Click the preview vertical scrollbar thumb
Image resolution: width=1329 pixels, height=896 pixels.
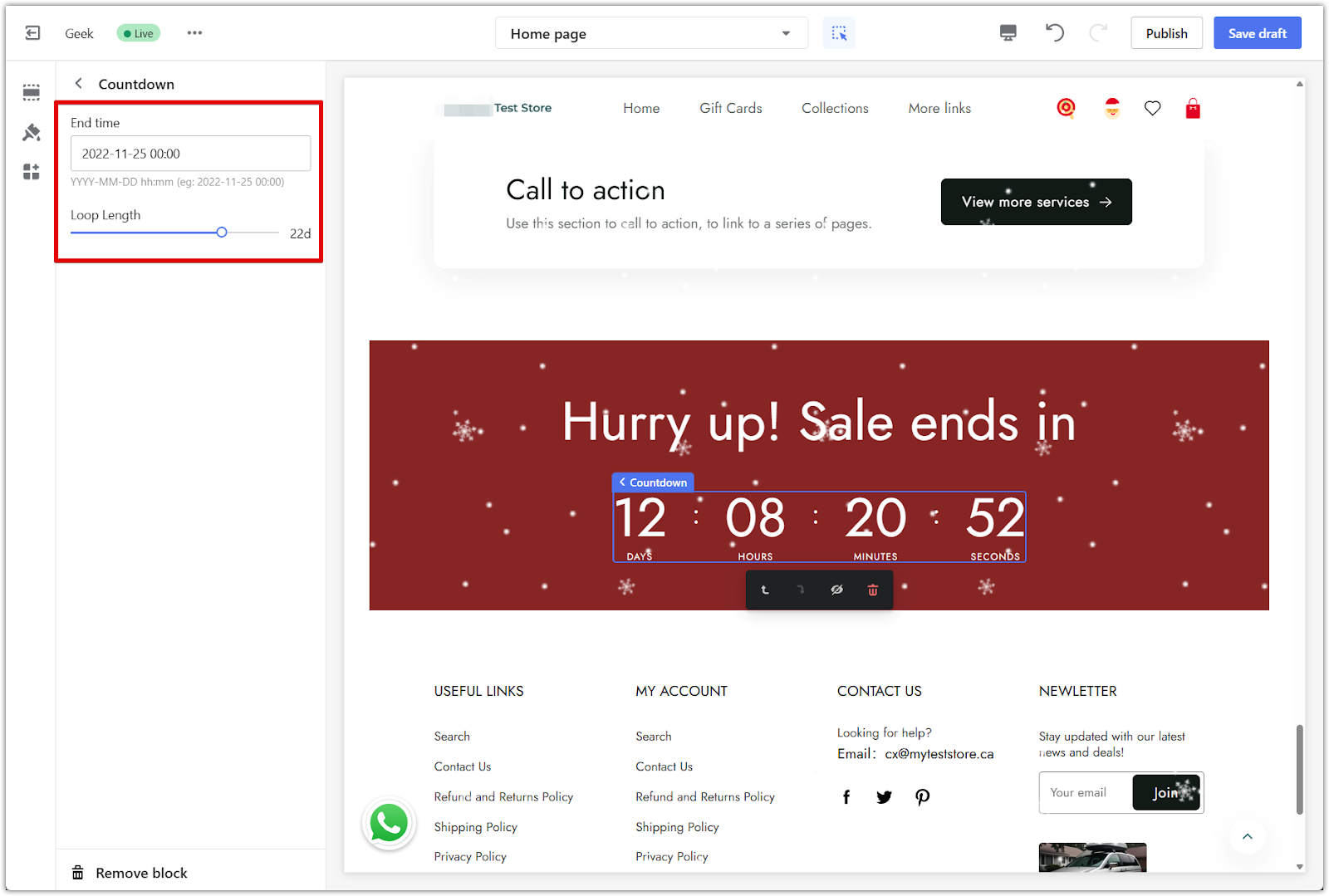point(1300,769)
